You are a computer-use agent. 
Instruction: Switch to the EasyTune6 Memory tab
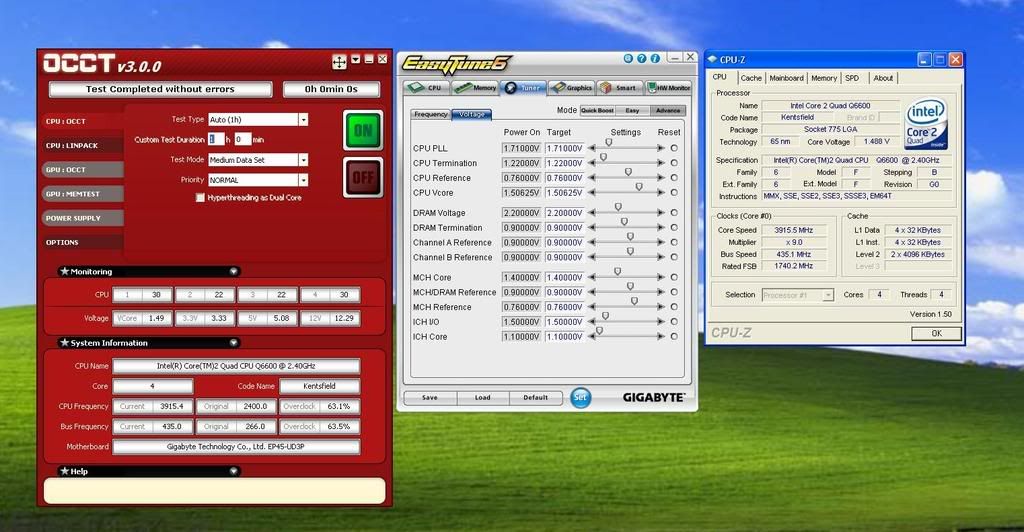(475, 87)
